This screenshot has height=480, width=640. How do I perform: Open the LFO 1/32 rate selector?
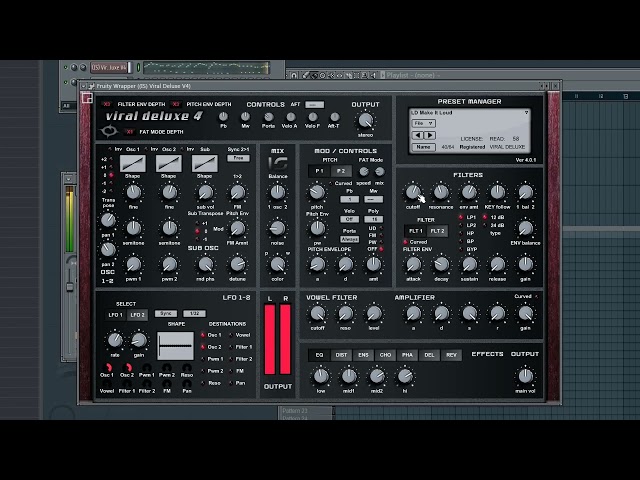(194, 313)
